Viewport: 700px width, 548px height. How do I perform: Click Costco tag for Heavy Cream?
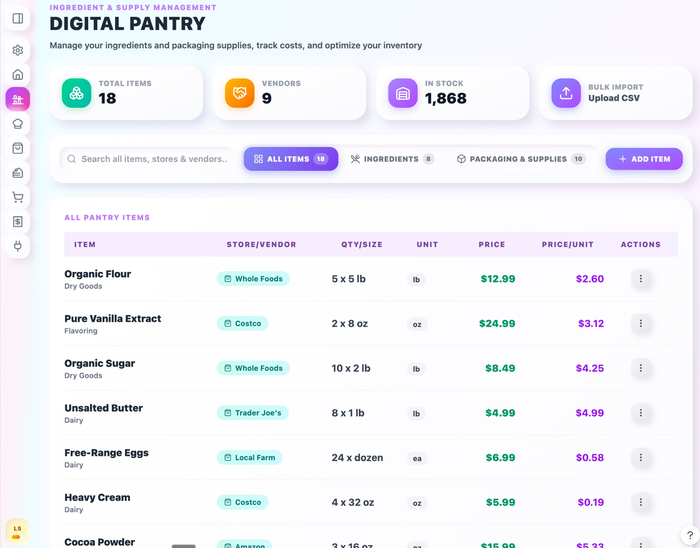click(242, 502)
